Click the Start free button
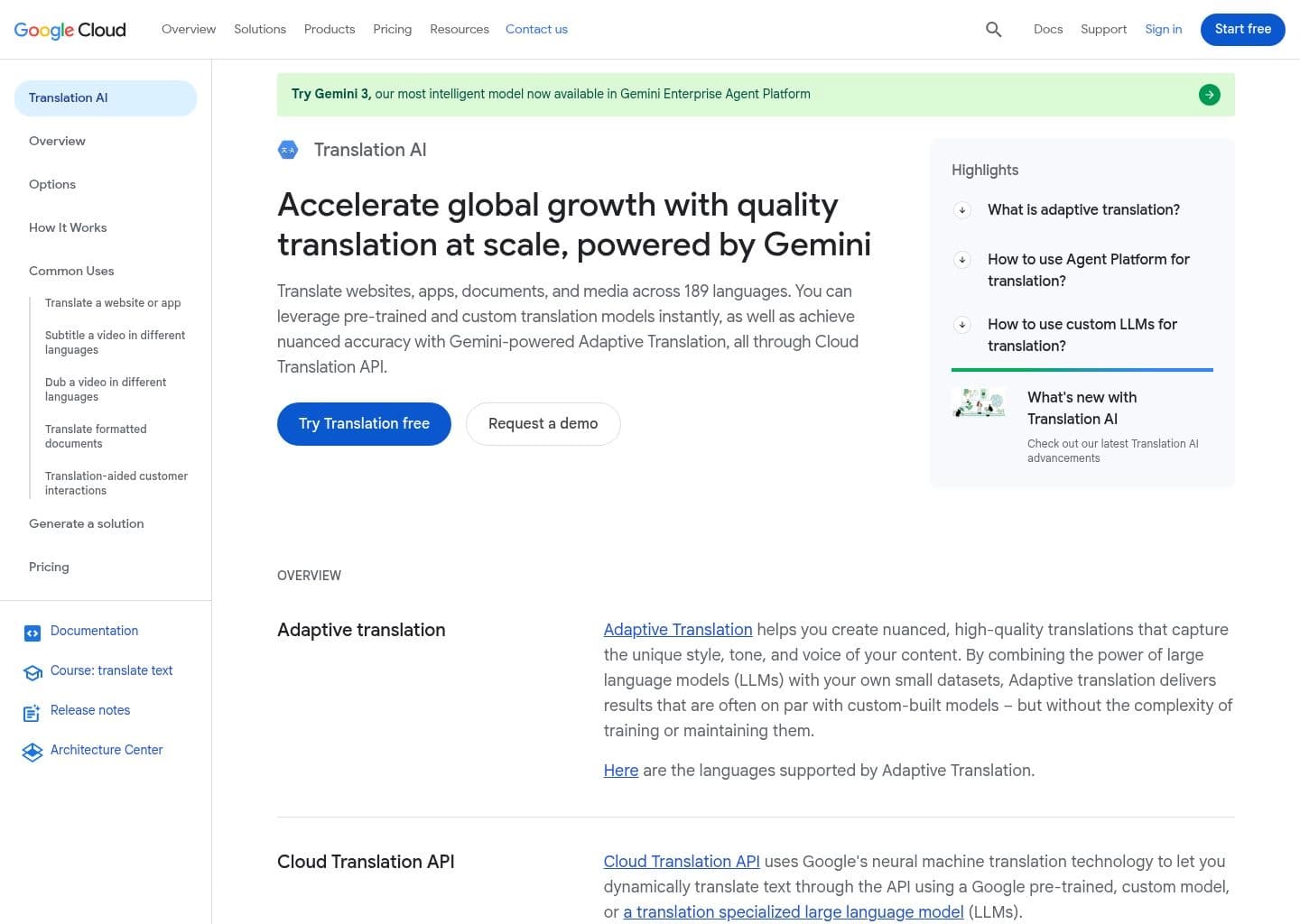The height and width of the screenshot is (924, 1300). [x=1243, y=29]
